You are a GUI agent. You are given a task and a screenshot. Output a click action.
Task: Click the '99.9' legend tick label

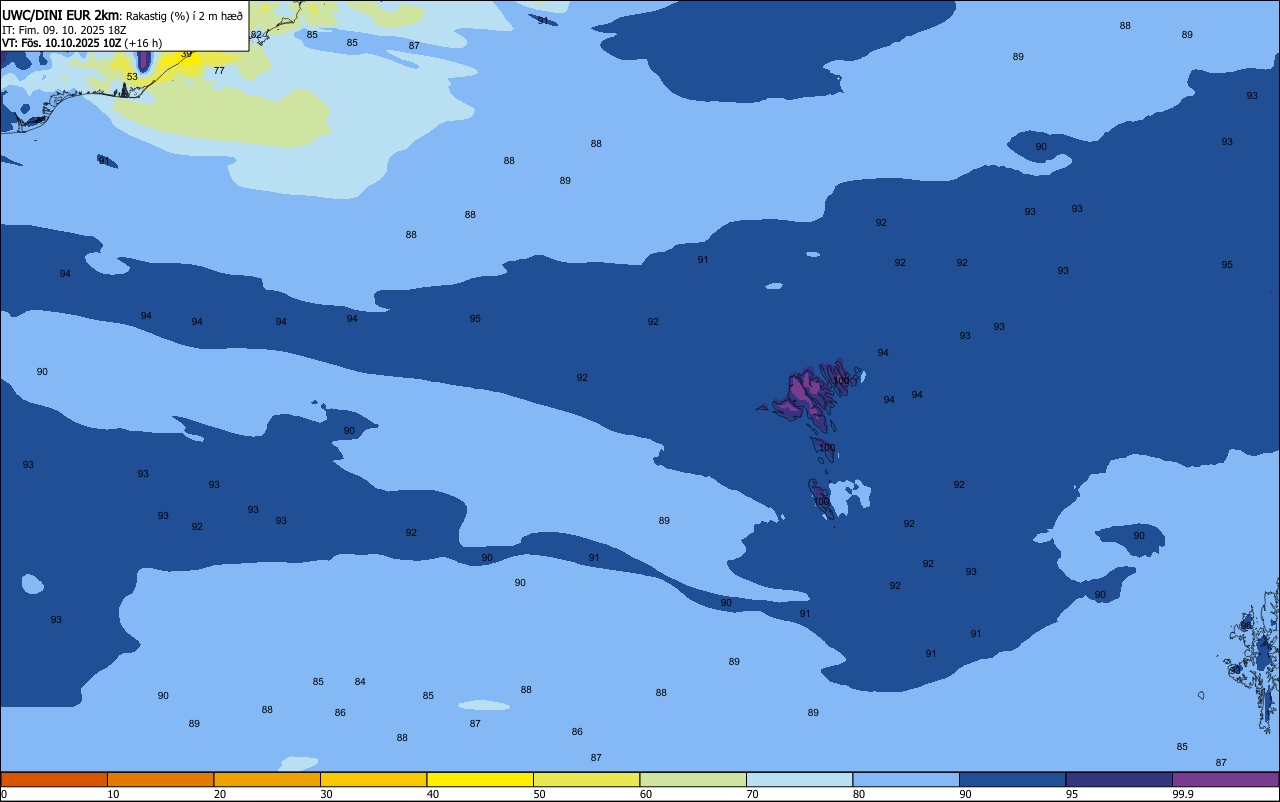click(1183, 794)
